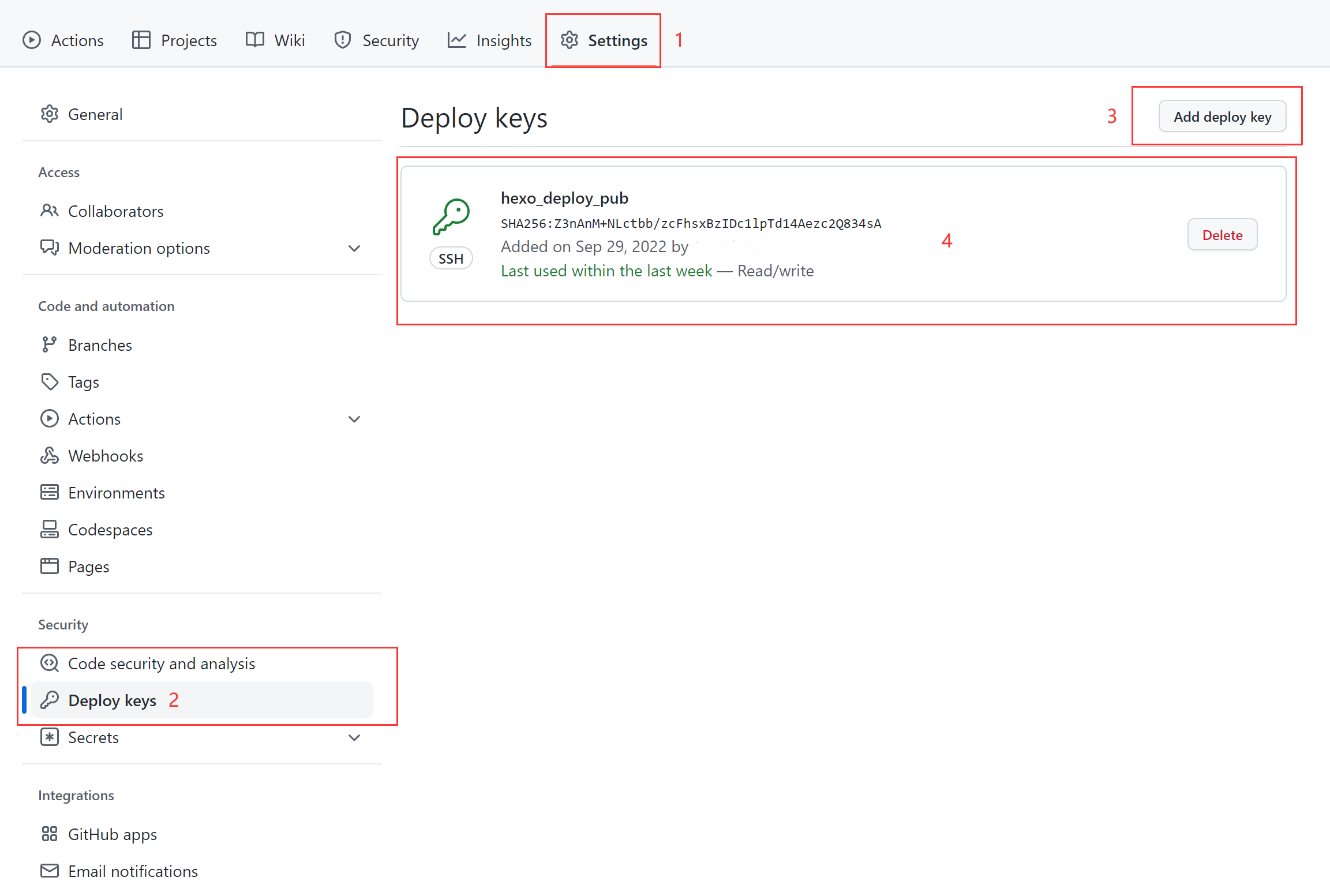Image resolution: width=1330 pixels, height=896 pixels.
Task: Click the SSH badge label
Action: [451, 258]
